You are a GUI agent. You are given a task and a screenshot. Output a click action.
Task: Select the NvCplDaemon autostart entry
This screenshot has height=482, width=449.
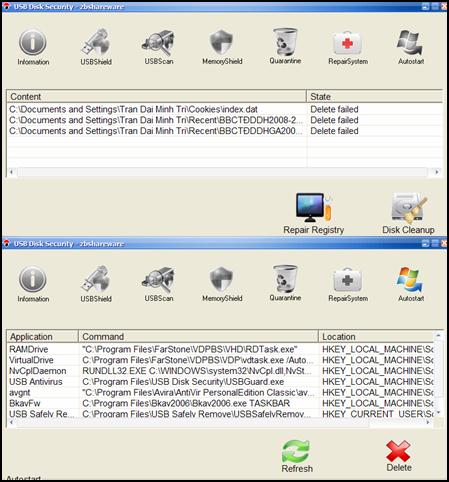[220, 371]
